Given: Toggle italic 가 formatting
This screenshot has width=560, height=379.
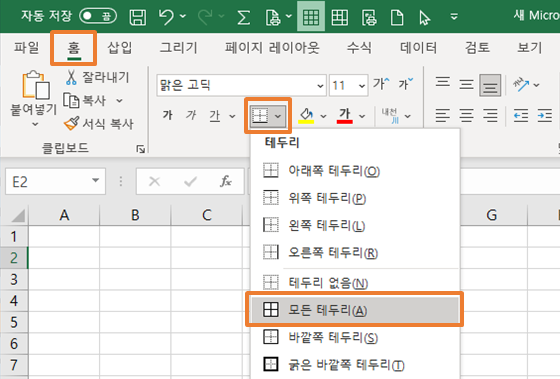Looking at the screenshot, I should (x=191, y=115).
